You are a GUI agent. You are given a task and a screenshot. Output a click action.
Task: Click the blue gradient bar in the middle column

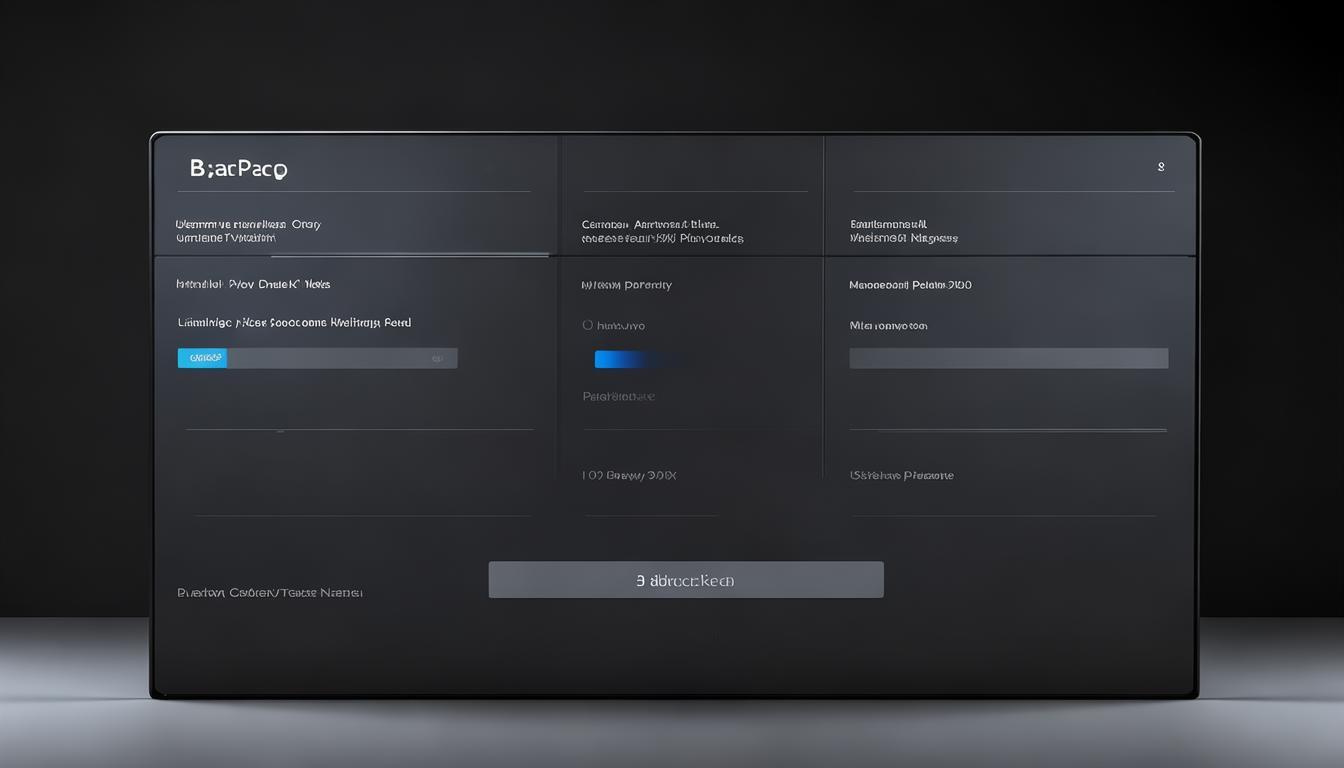[x=636, y=359]
